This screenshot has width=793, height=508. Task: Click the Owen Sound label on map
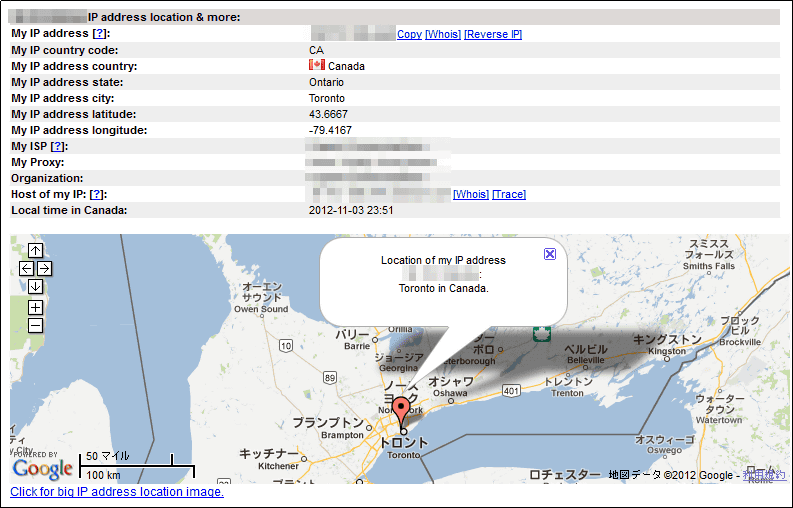(261, 298)
